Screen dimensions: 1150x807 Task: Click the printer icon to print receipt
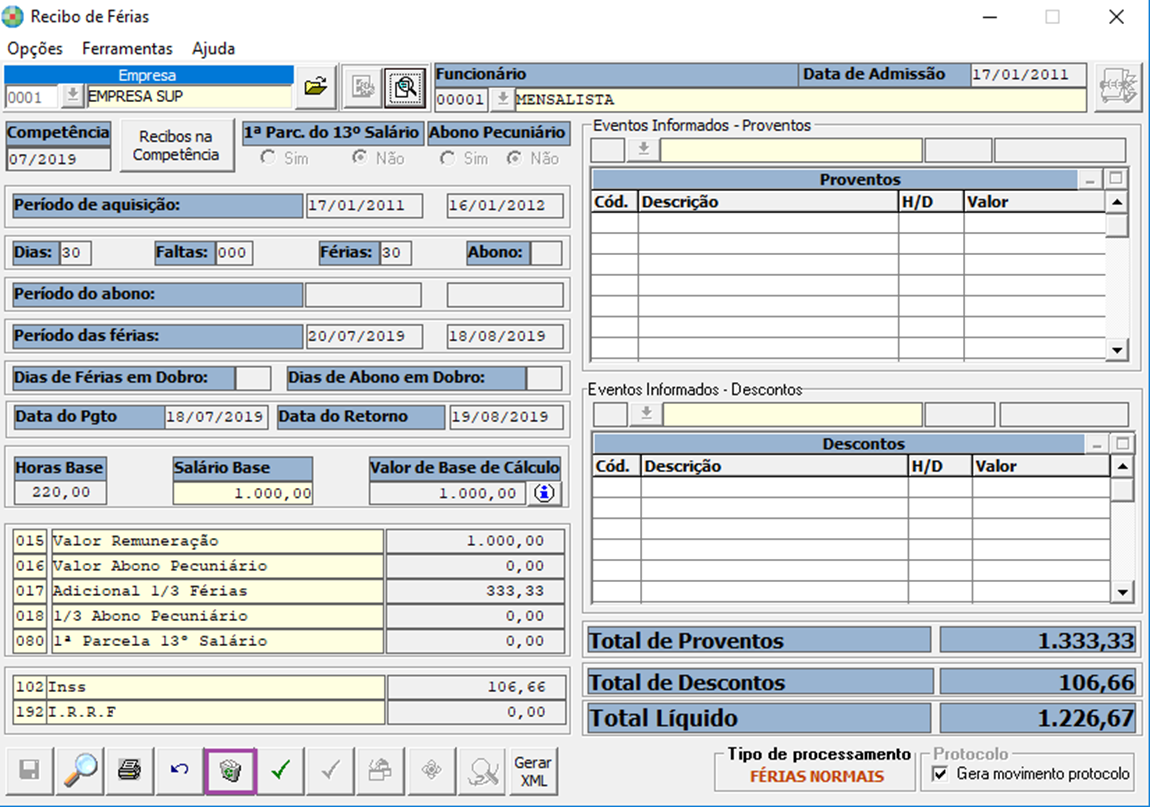(x=130, y=771)
